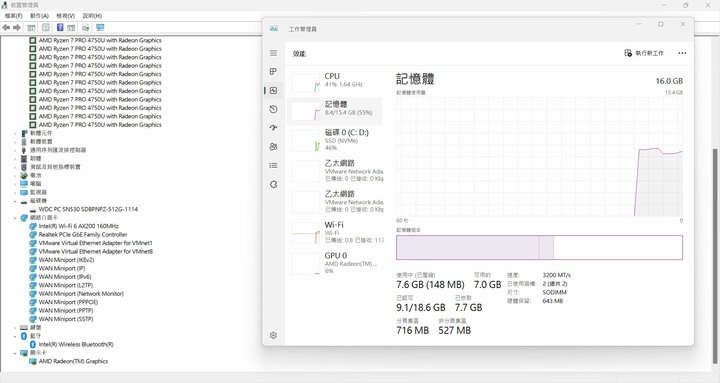Screen dimensions: 720x383
Task: Click the 9.1/18.6 GB committed value
Action: (421, 308)
